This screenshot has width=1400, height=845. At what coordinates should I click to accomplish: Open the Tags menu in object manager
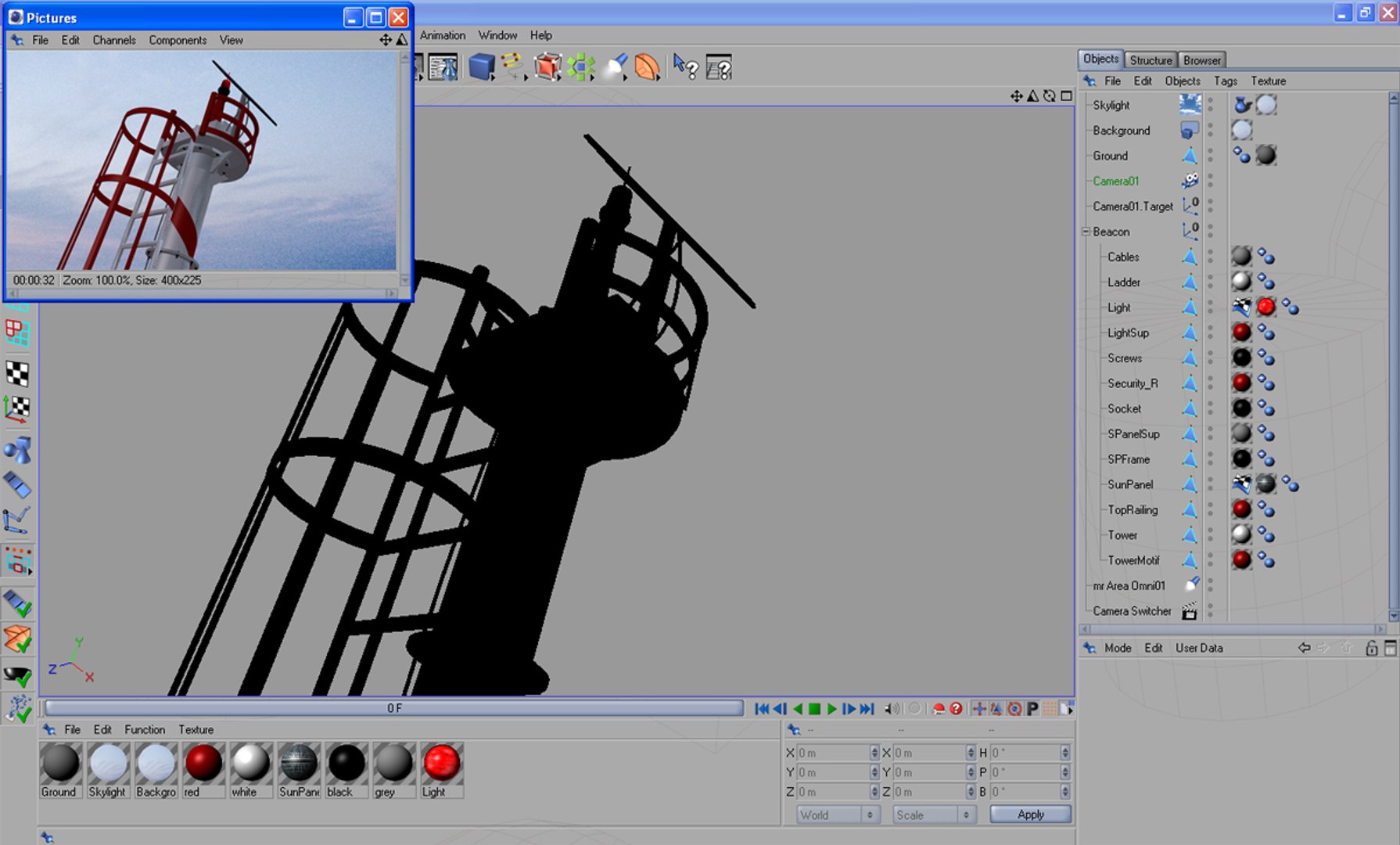[x=1226, y=81]
